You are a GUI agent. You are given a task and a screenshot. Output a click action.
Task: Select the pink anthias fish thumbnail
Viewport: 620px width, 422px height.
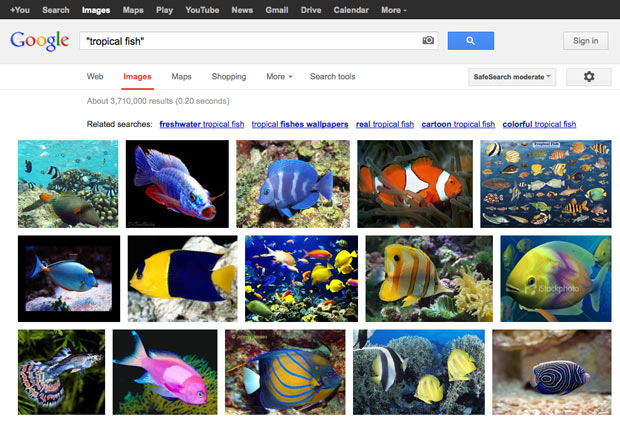[x=165, y=372]
